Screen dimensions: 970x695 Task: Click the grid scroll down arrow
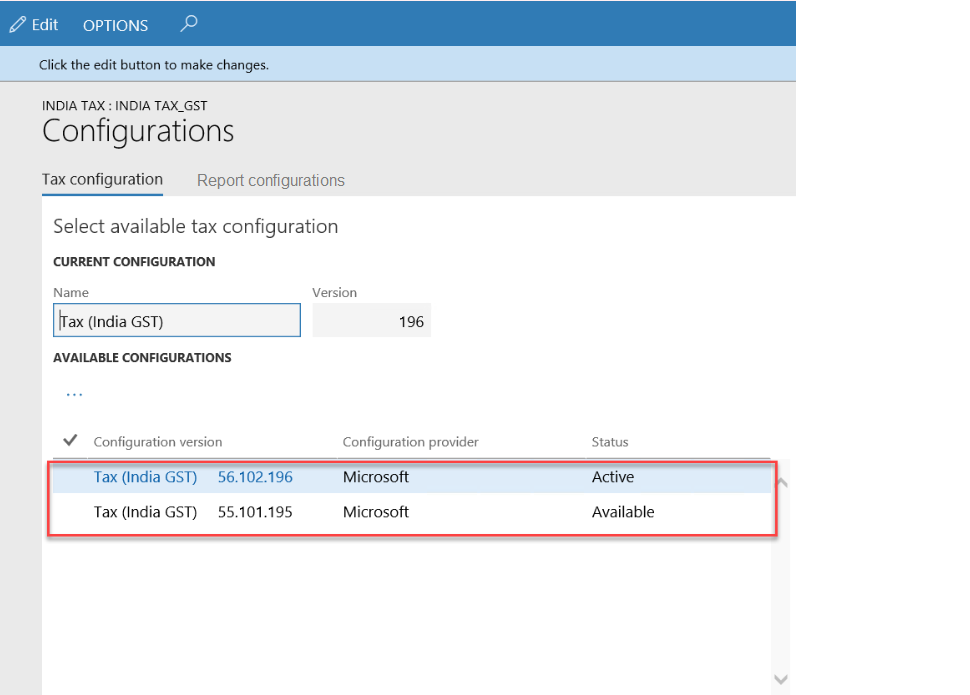click(x=781, y=679)
